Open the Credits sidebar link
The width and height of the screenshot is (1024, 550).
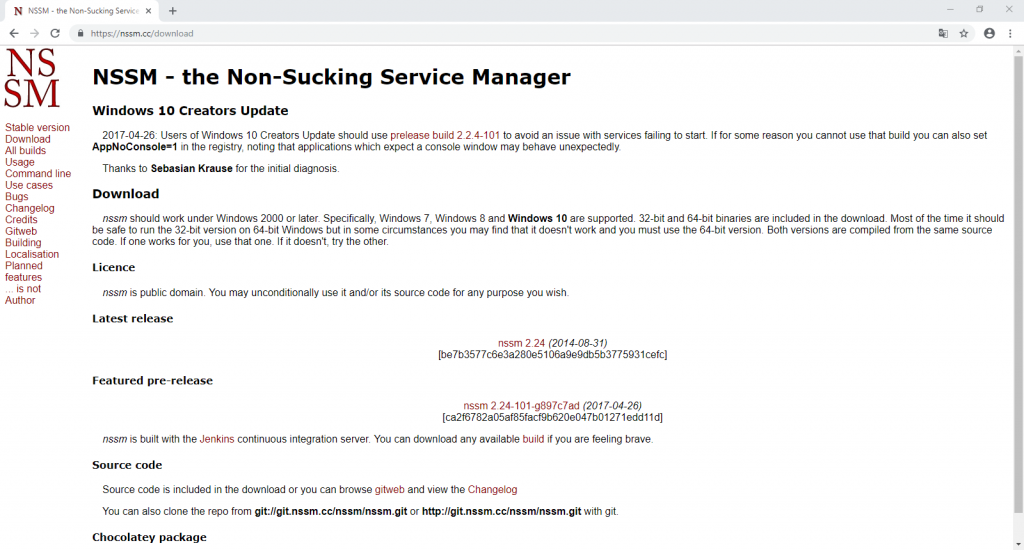[x=21, y=219]
